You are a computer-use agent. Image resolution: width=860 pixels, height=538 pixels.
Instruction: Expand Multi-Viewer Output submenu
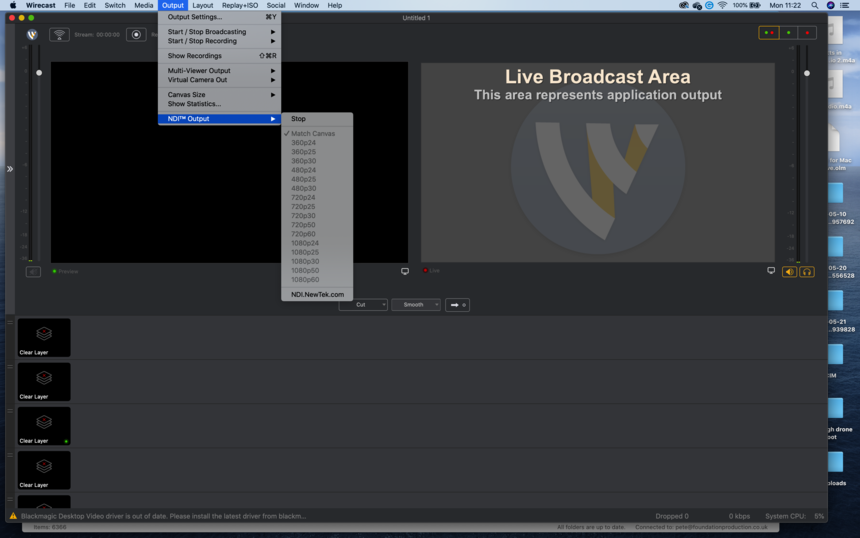(x=219, y=71)
